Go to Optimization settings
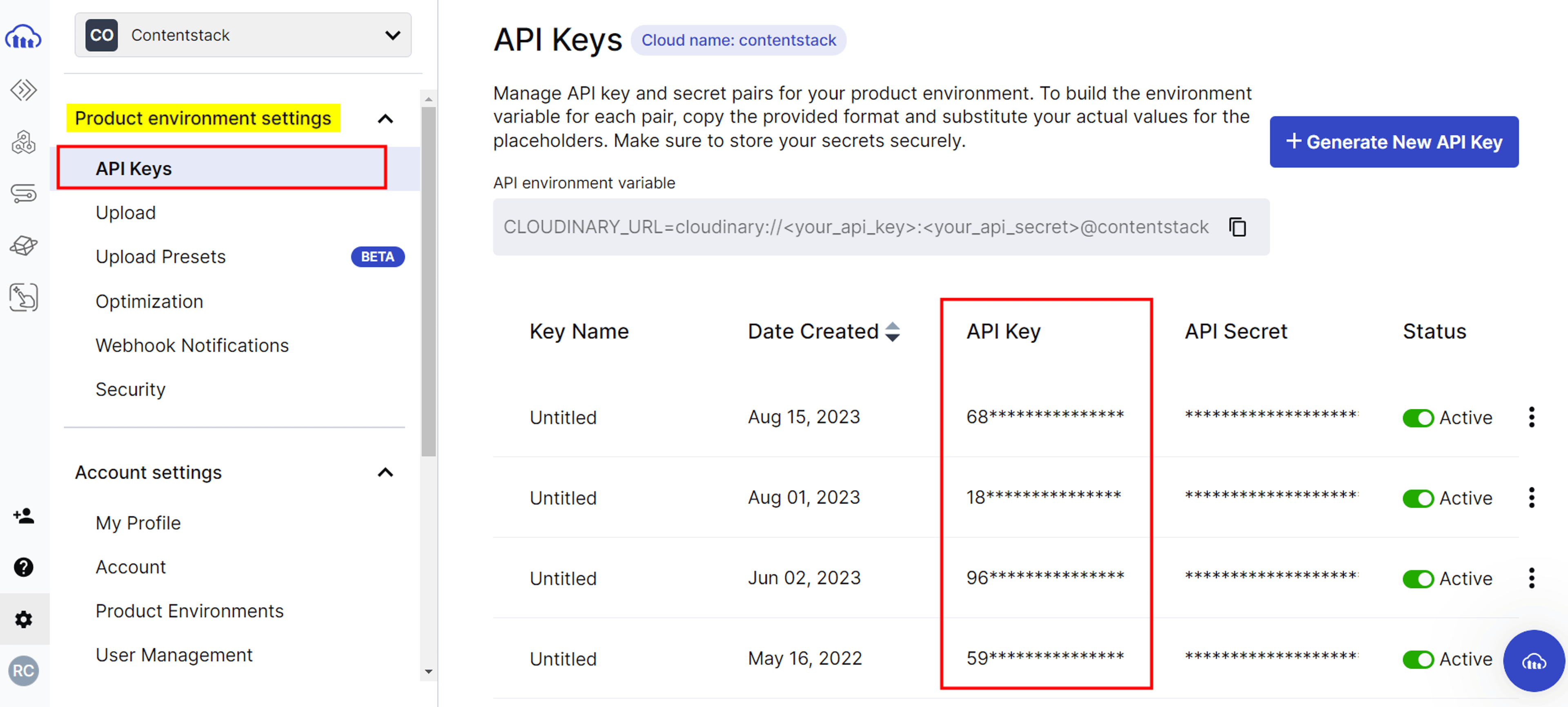Viewport: 1568px width, 707px height. pyautogui.click(x=149, y=301)
